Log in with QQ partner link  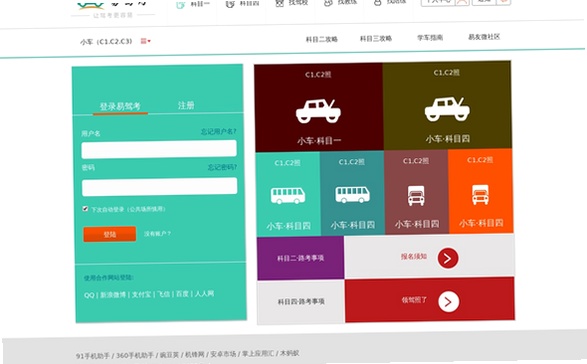click(89, 295)
